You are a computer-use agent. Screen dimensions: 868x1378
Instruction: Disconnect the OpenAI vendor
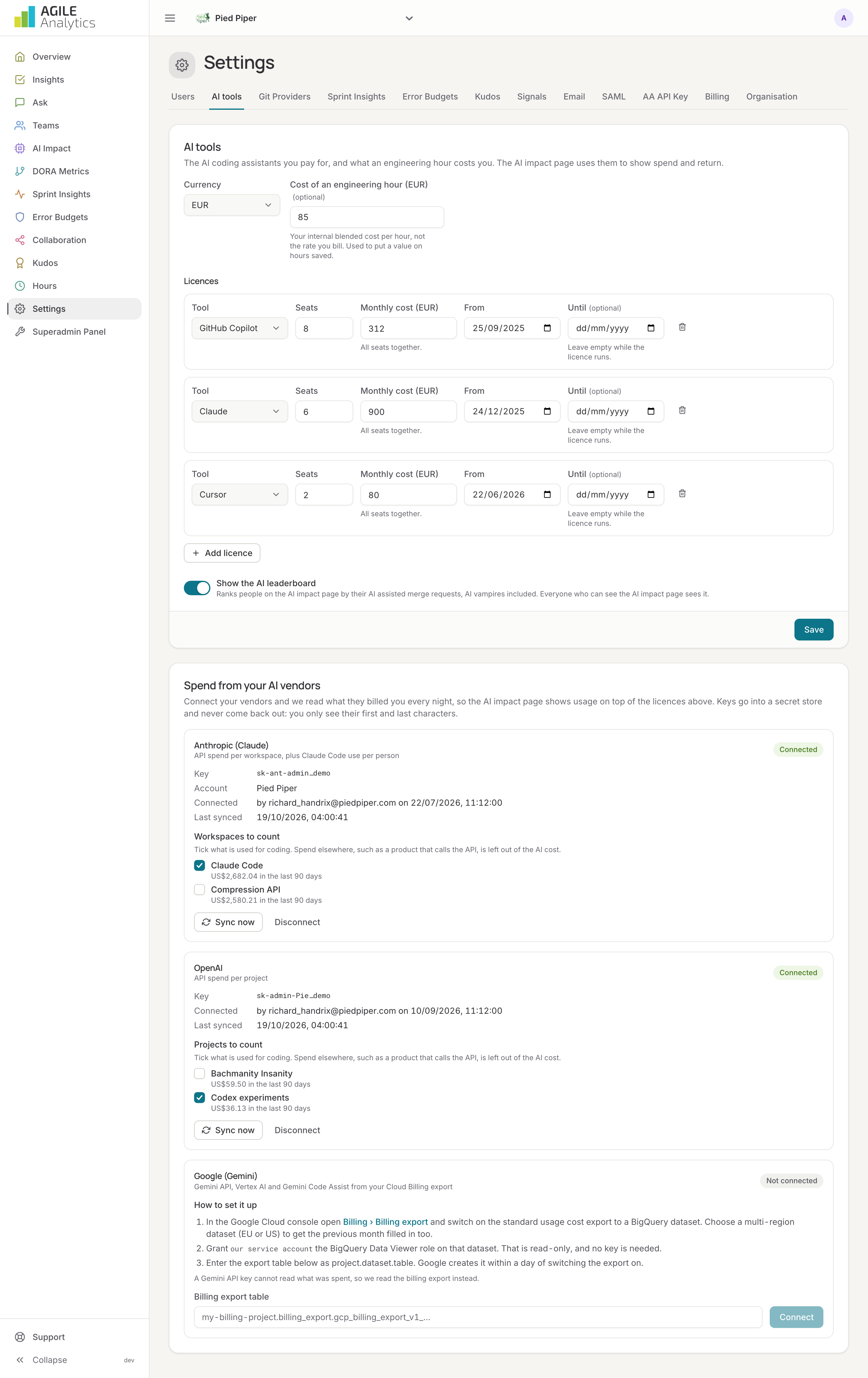point(297,1130)
